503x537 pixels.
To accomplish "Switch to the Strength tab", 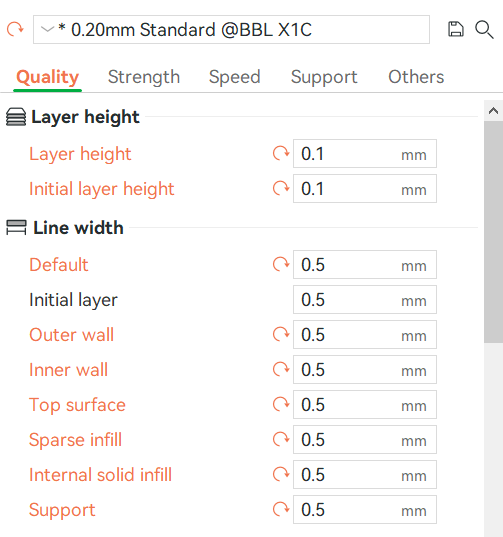I will click(144, 77).
